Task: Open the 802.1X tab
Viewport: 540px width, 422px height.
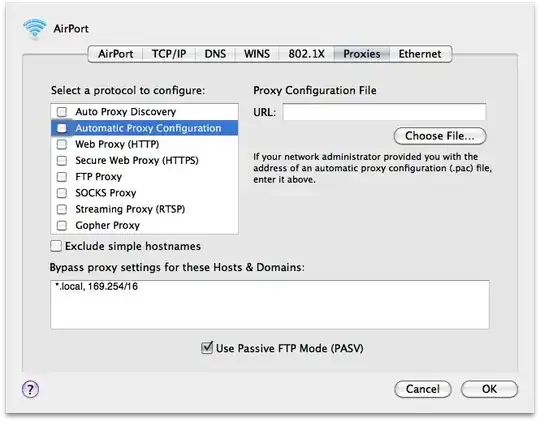Action: 307,54
